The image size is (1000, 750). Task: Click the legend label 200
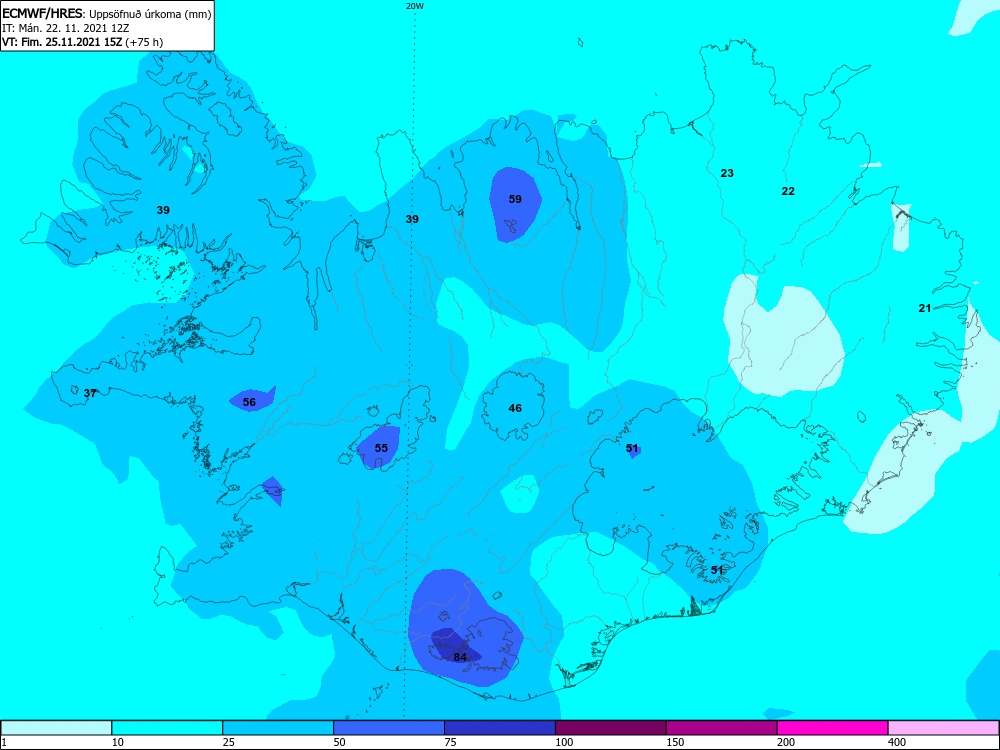click(786, 742)
